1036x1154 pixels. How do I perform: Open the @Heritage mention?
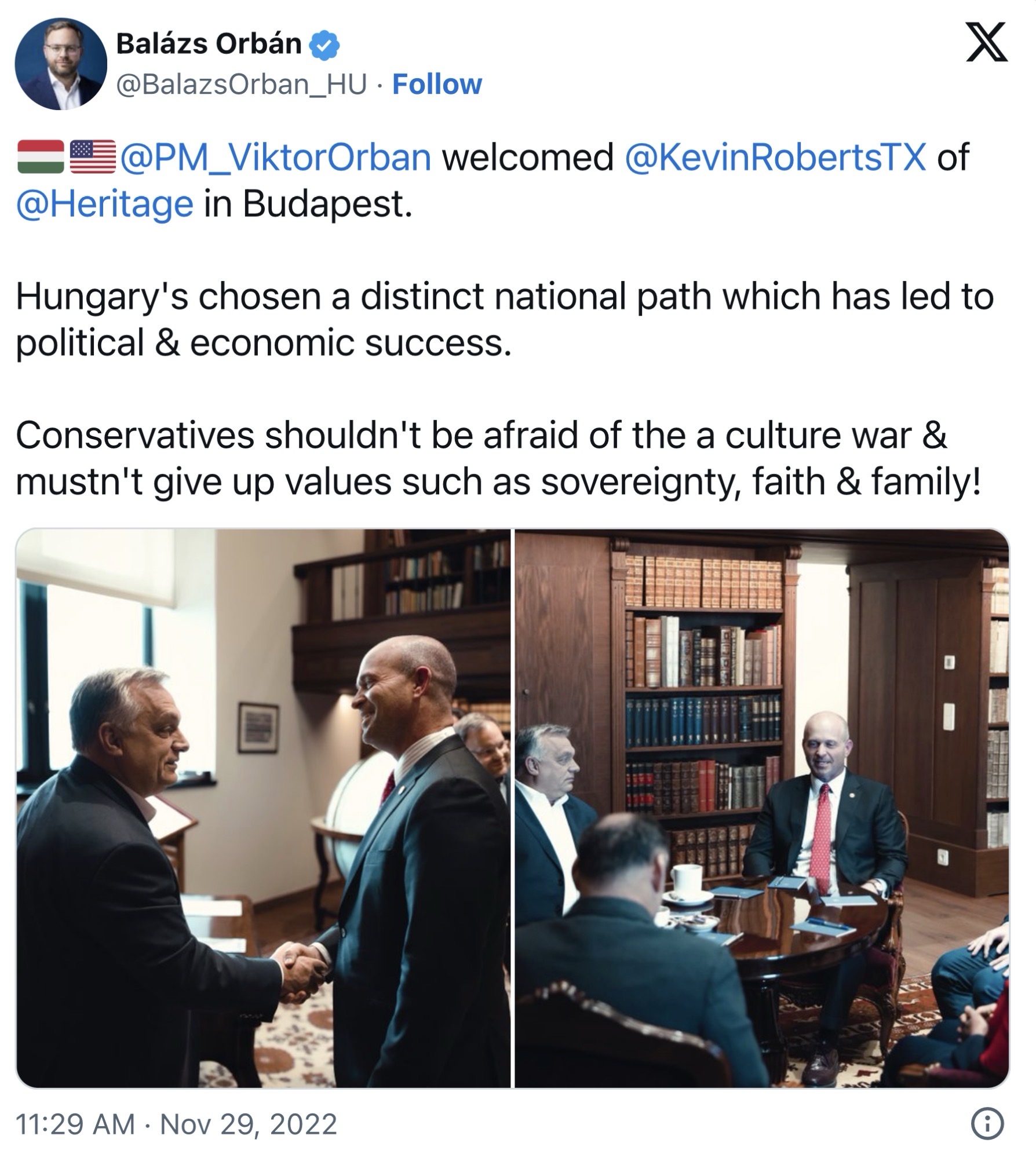(105, 204)
